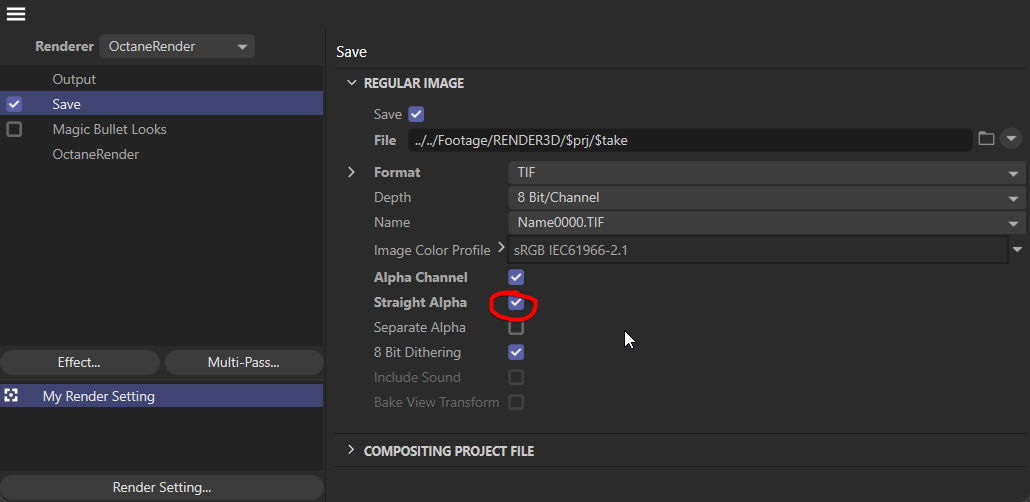Click the folder browse icon for File

[986, 139]
